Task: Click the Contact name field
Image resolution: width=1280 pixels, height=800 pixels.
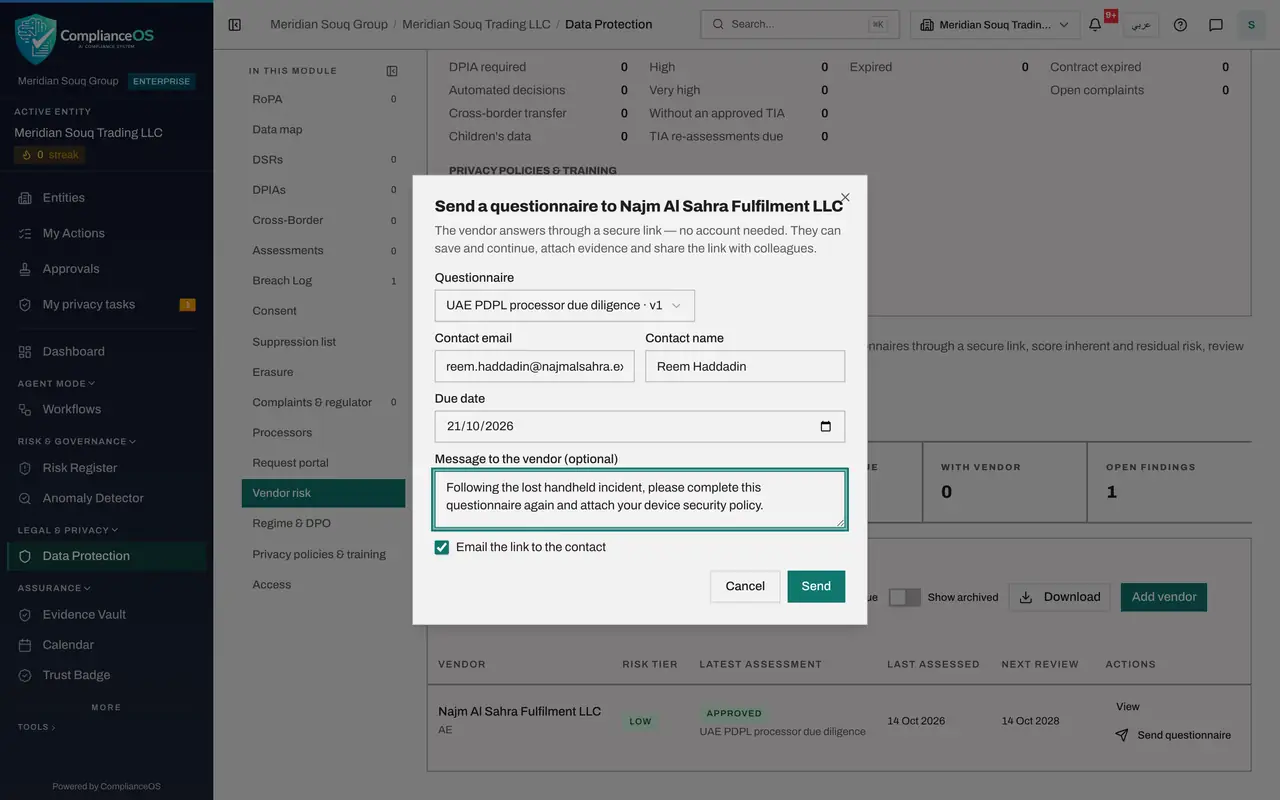Action: [745, 366]
